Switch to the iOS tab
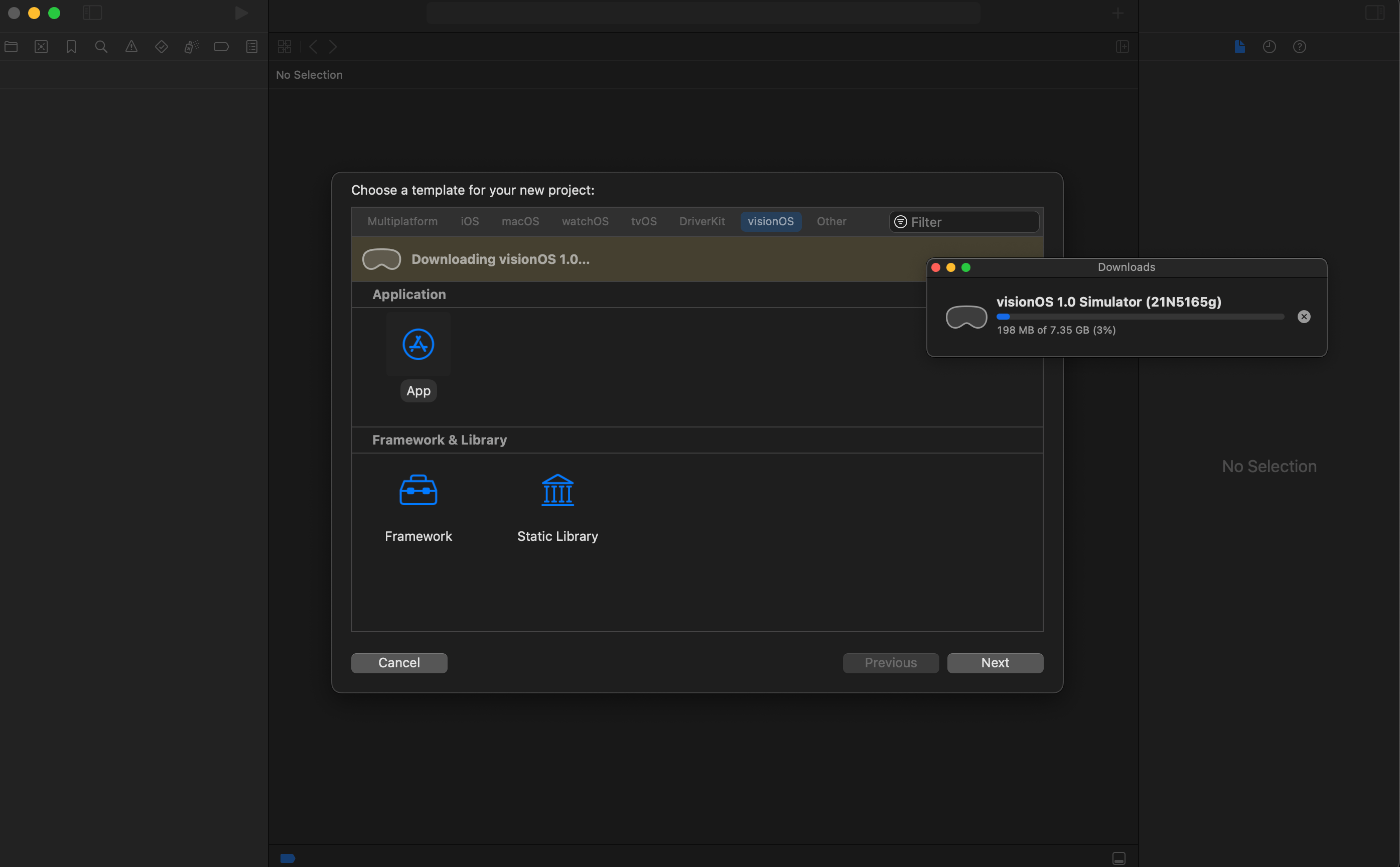The height and width of the screenshot is (867, 1400). point(470,222)
